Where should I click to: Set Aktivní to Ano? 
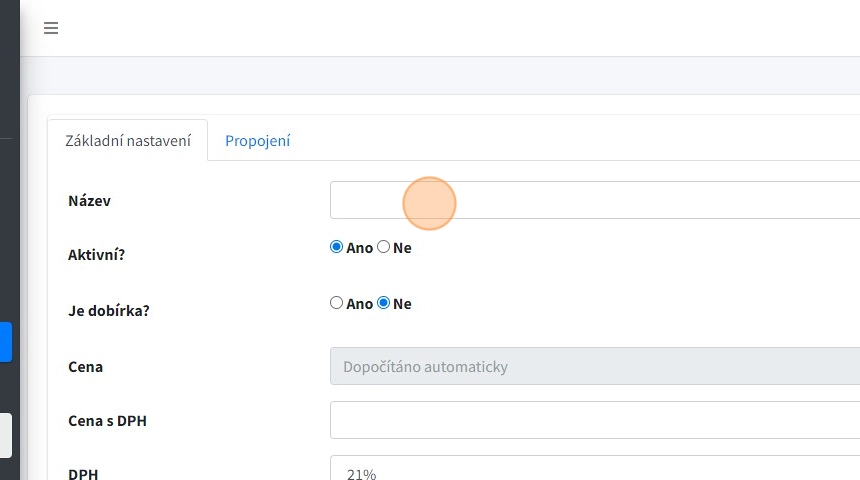tap(337, 248)
